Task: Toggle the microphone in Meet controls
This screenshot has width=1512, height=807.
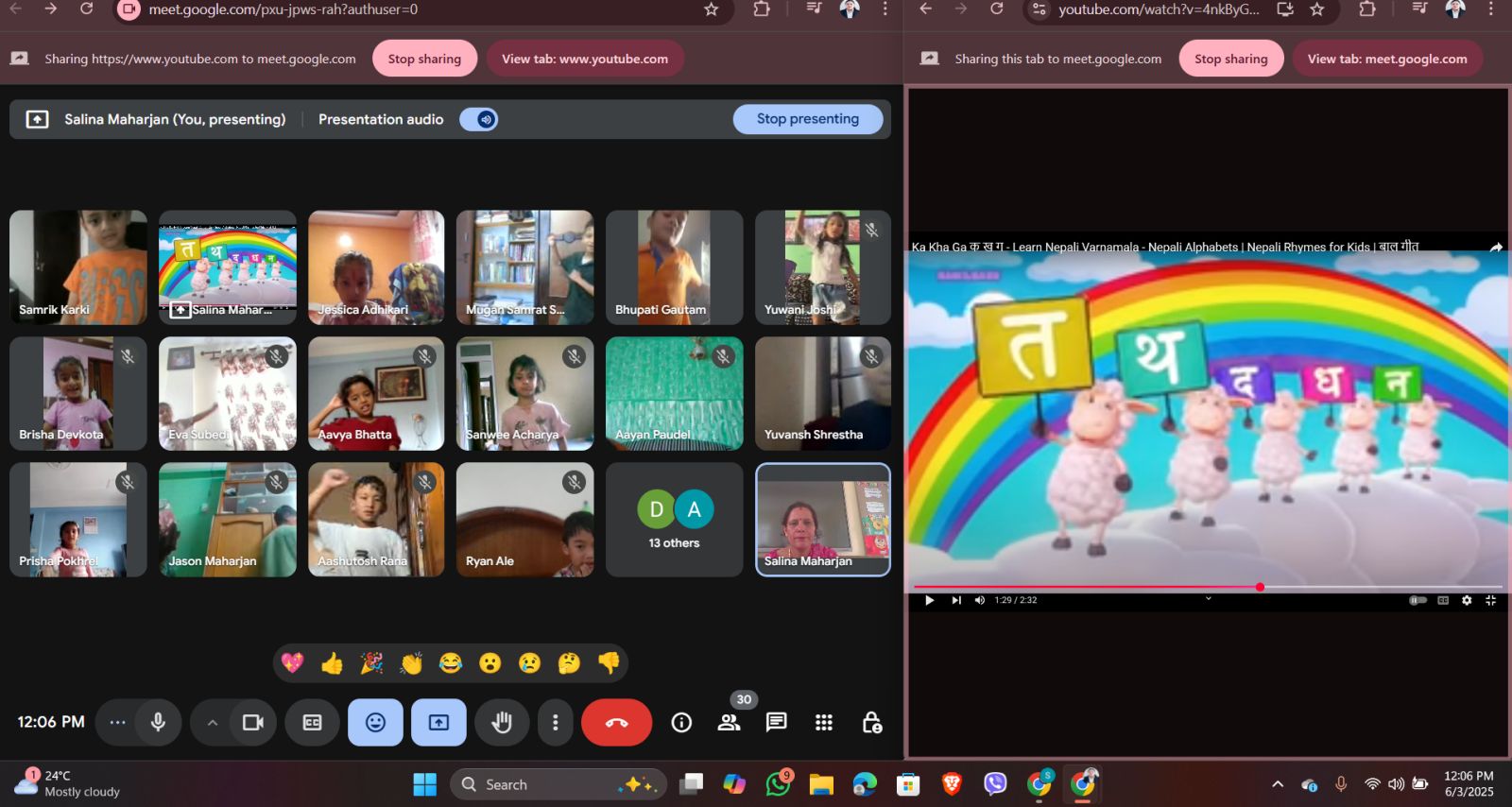Action: 158,723
